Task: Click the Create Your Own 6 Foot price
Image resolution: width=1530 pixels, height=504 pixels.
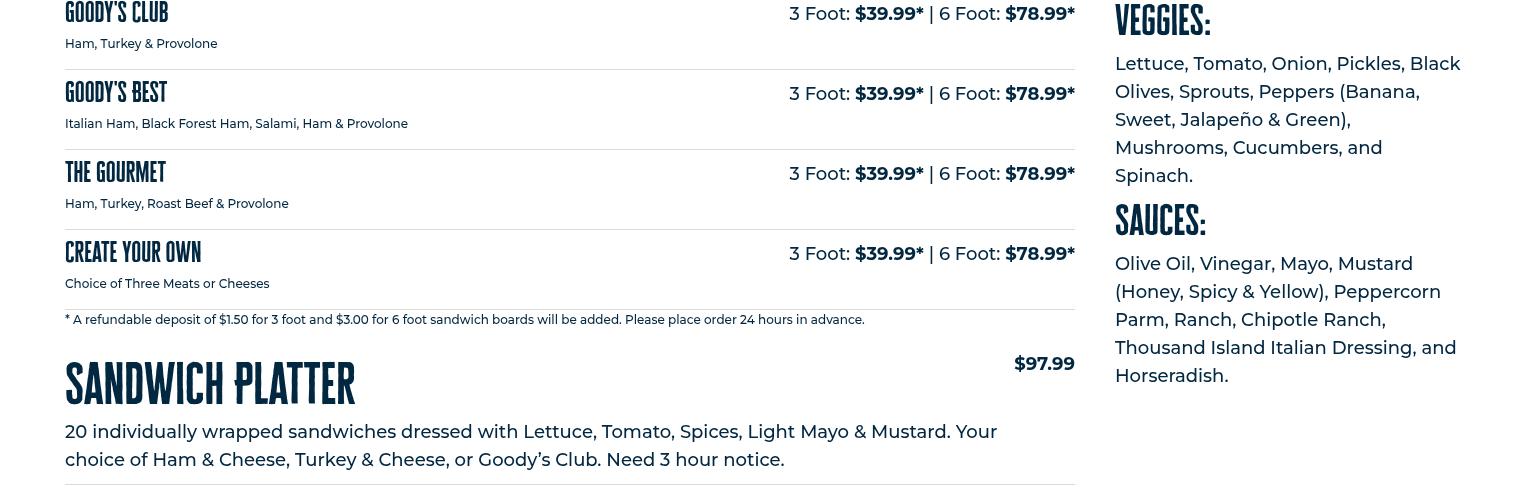Action: [x=1039, y=254]
